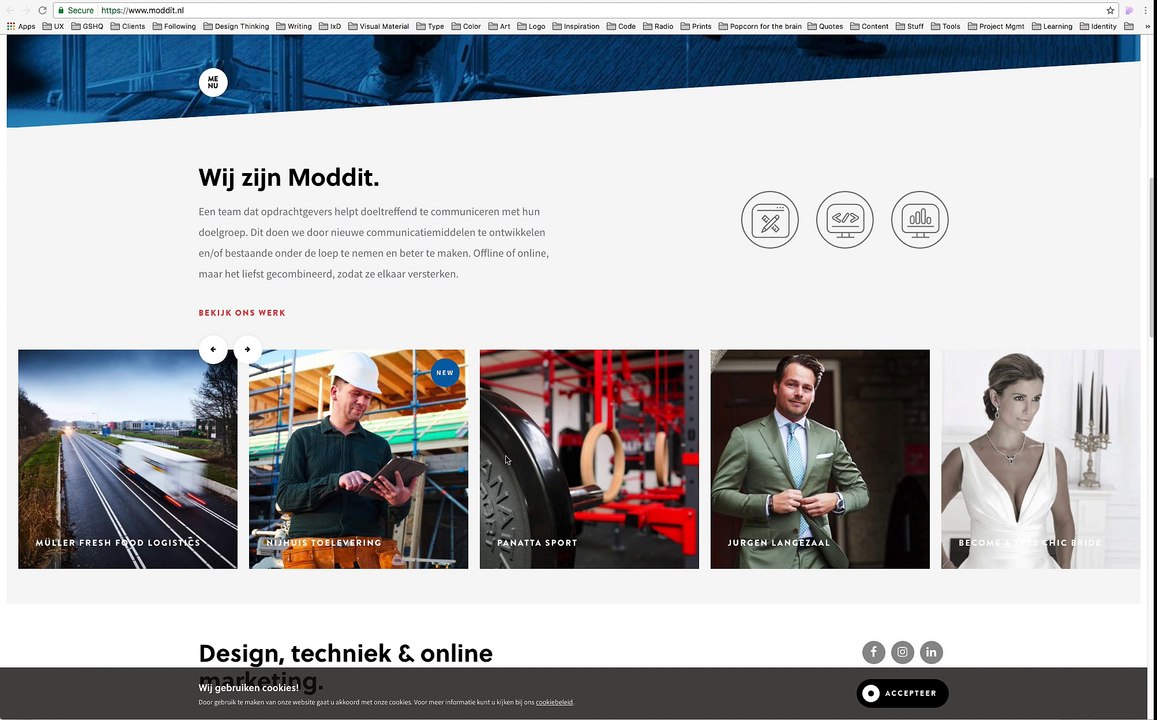Click the NEW badge on Nijhuis card
The height and width of the screenshot is (720, 1157).
pyautogui.click(x=445, y=373)
